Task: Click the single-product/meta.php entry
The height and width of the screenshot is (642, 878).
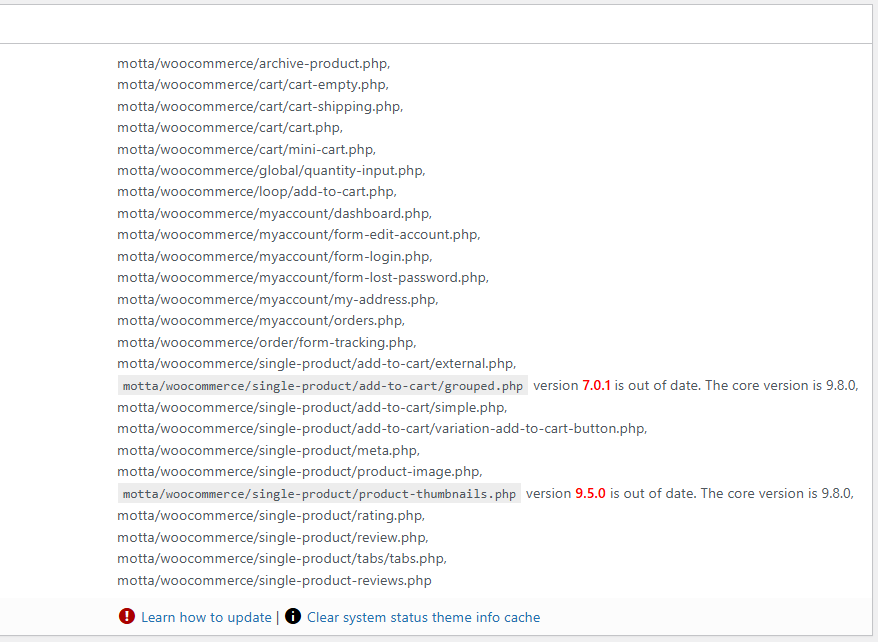Action: [x=269, y=451]
